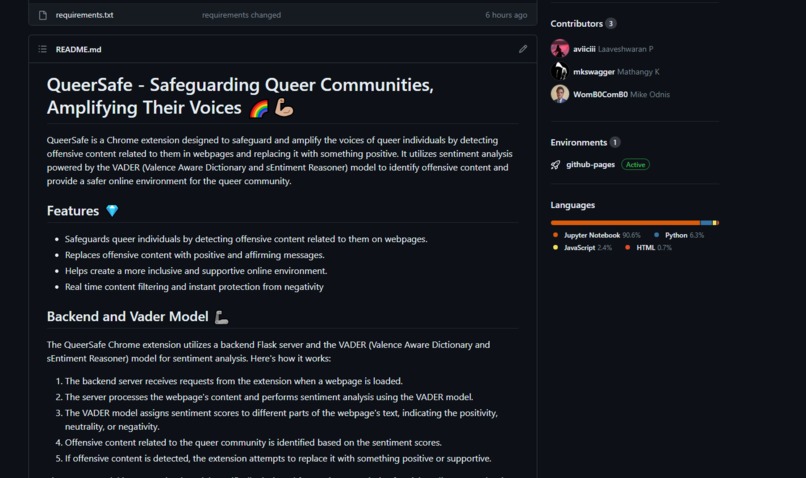Click the rocket icon beside github-pages
Image resolution: width=806 pixels, height=478 pixels.
pos(555,164)
